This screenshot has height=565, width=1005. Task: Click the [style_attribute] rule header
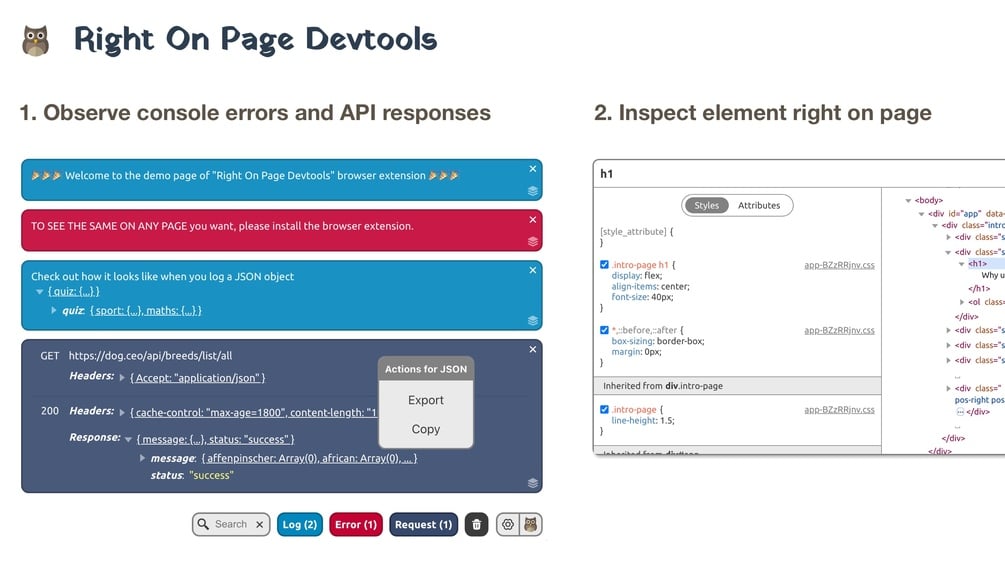point(636,231)
